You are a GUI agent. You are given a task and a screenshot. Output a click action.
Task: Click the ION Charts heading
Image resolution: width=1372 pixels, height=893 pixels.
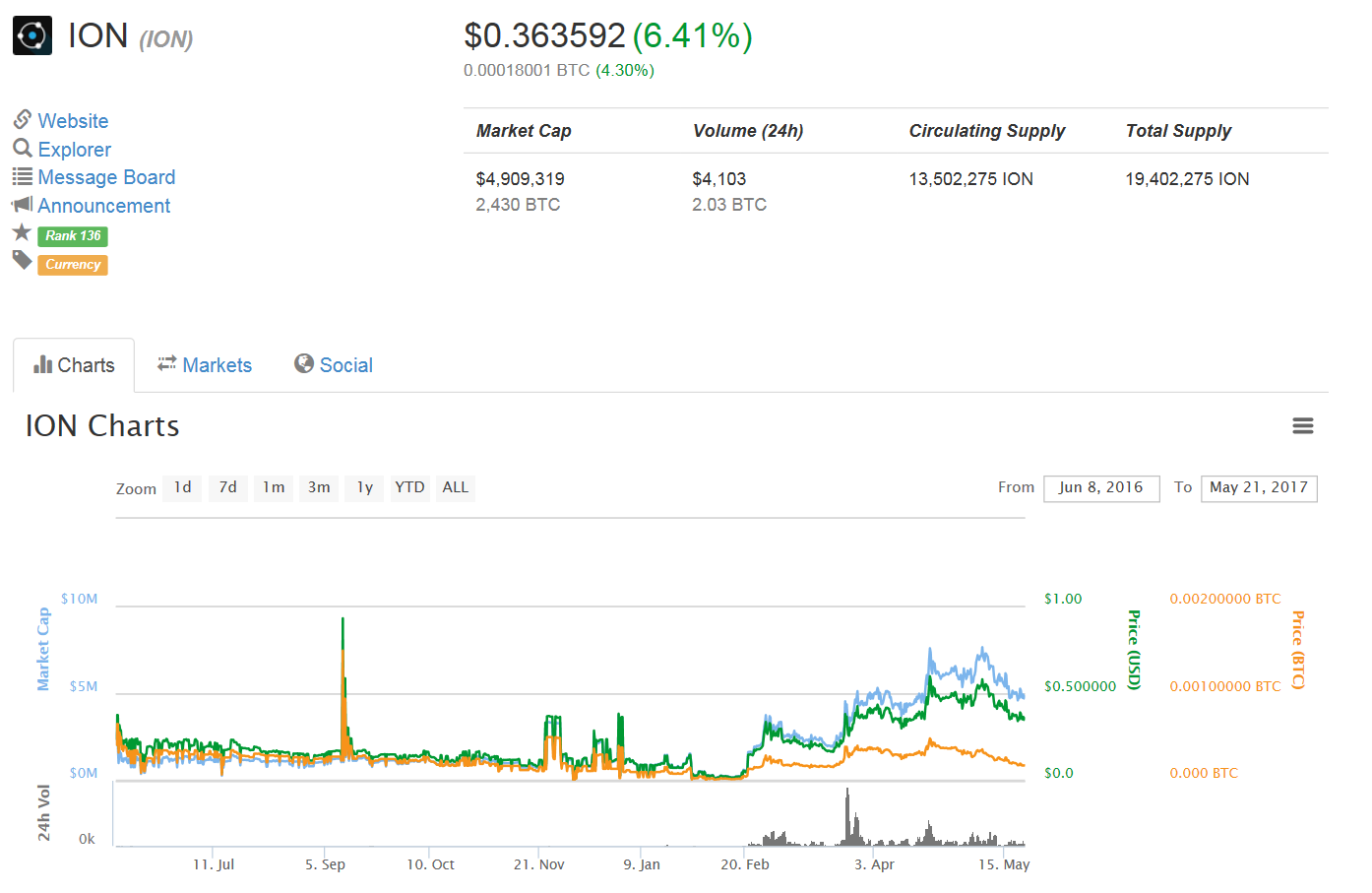(102, 426)
